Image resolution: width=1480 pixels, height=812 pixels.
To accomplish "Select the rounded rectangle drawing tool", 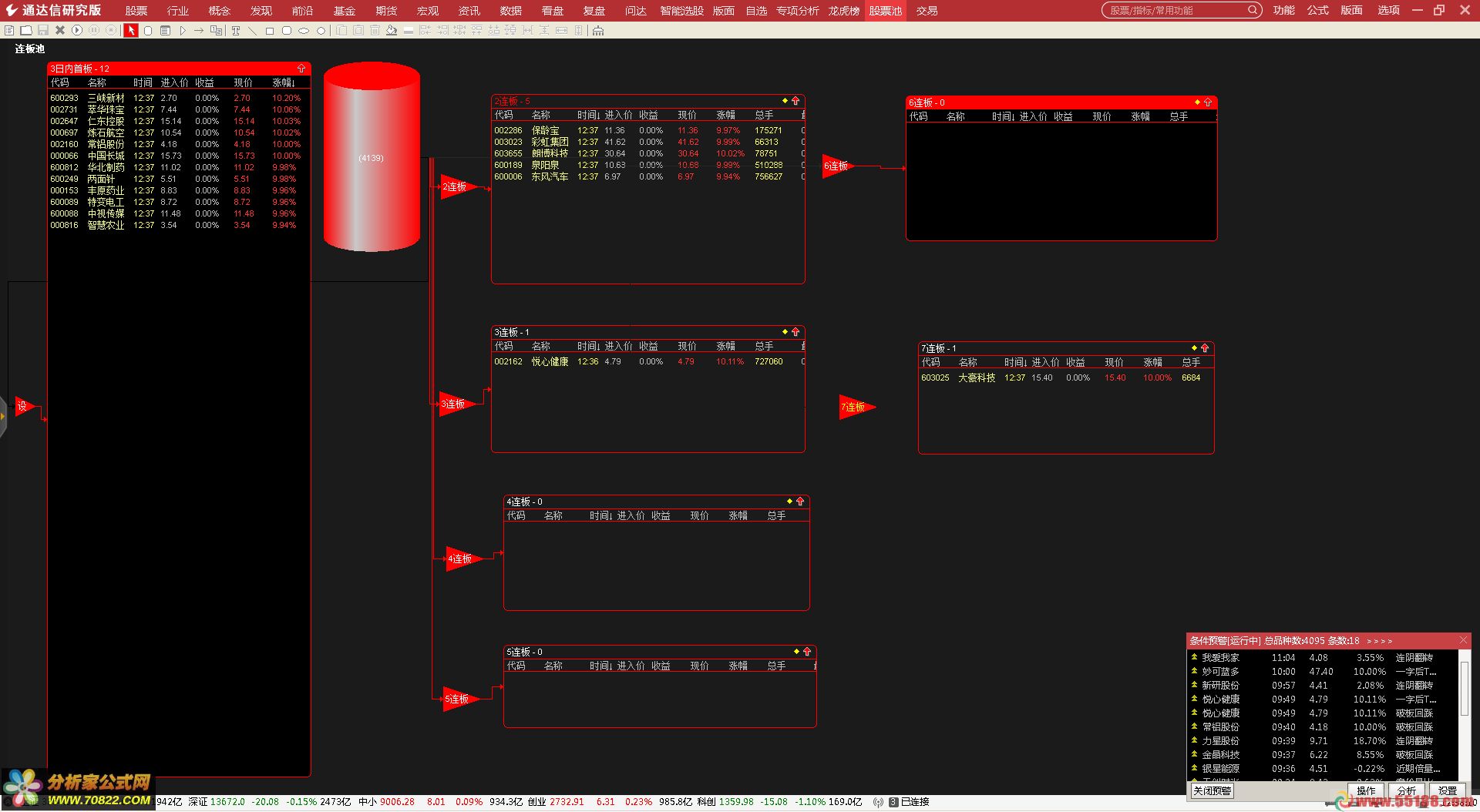I will tap(287, 31).
